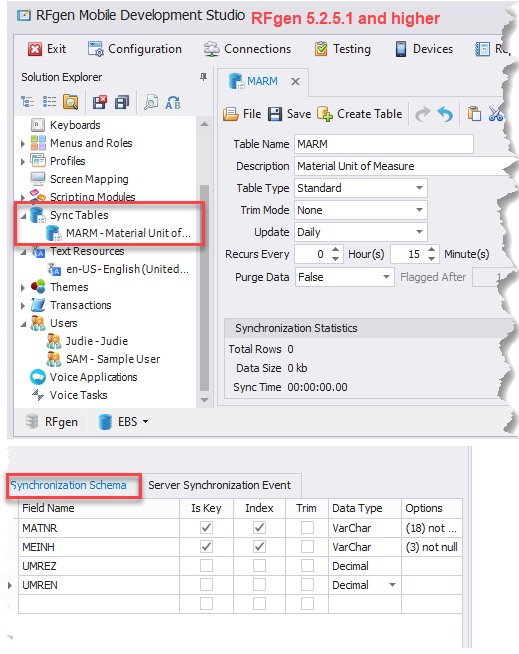Click the Create Table icon

point(325,114)
